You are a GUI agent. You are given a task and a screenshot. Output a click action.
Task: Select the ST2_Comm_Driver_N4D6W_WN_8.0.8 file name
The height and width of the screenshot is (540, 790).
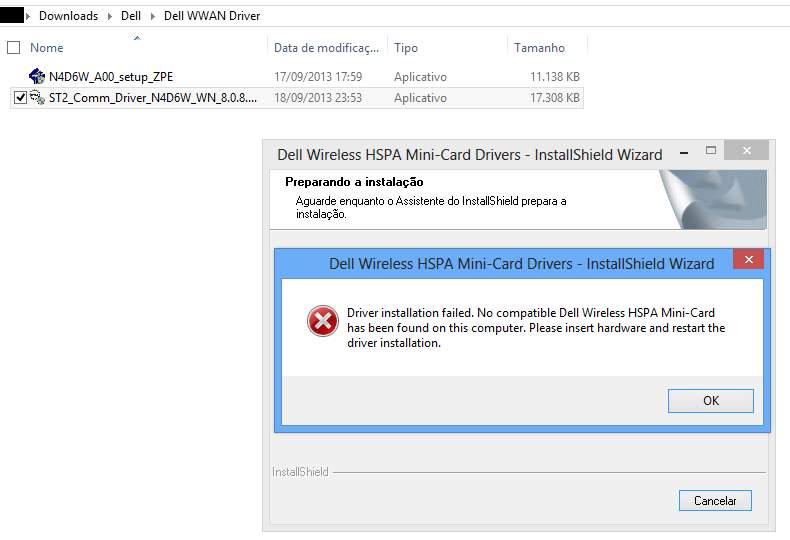[153, 98]
